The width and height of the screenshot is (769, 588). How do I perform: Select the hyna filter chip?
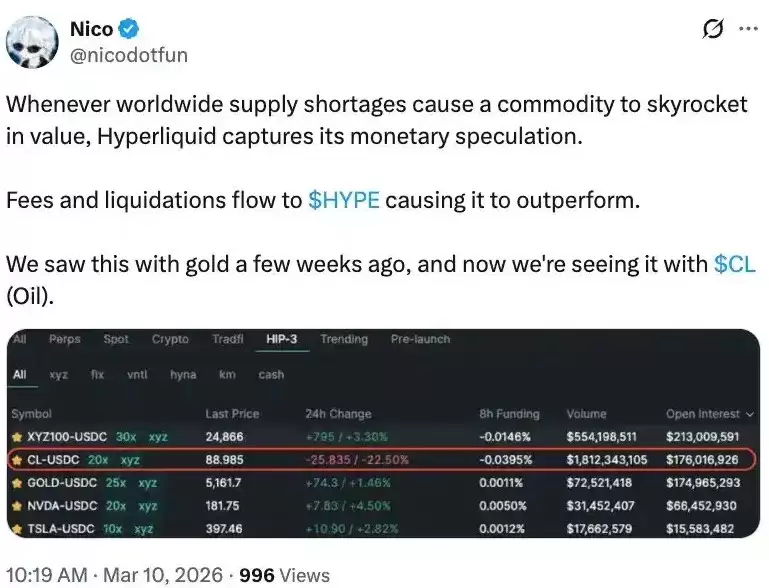click(x=183, y=375)
